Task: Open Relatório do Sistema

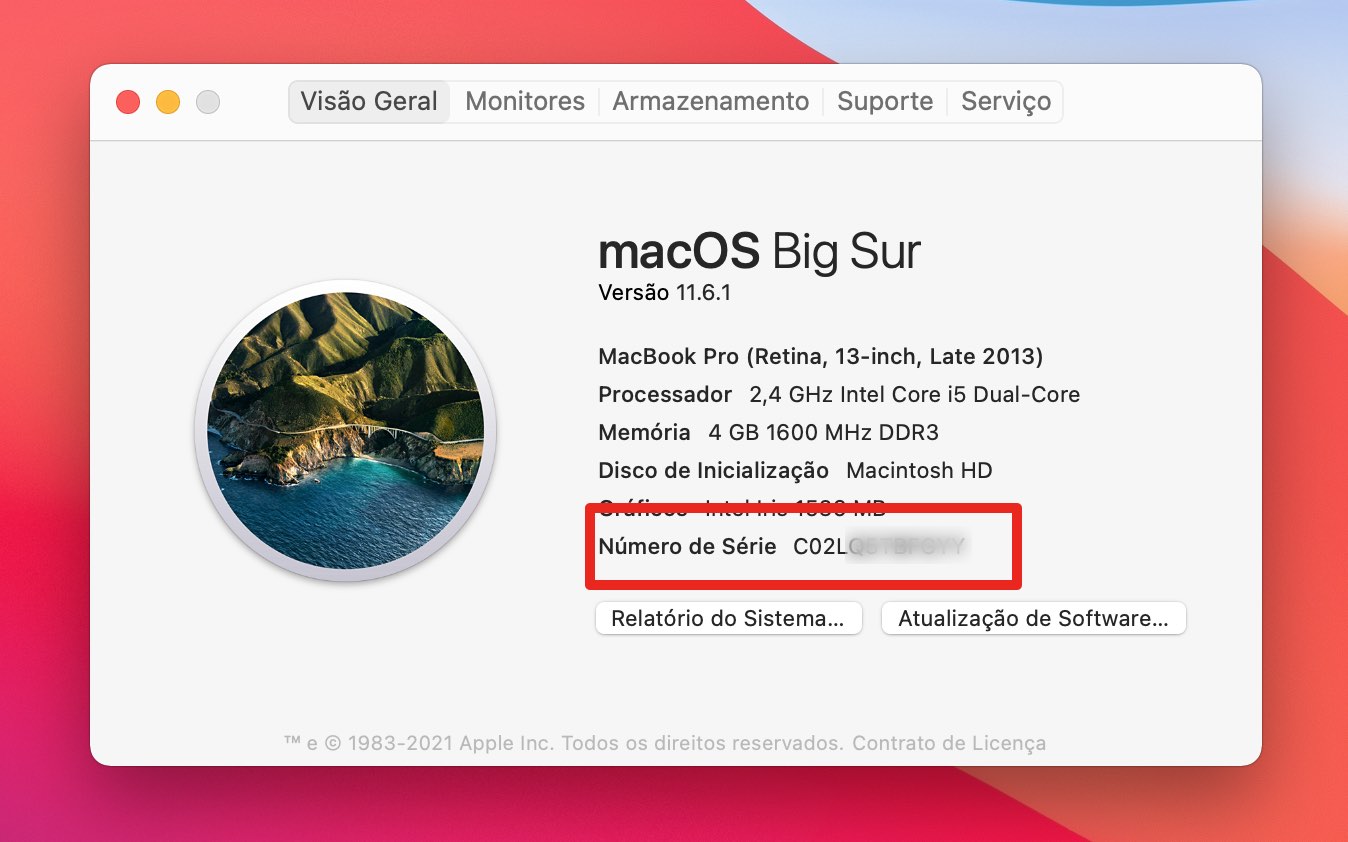Action: (728, 618)
